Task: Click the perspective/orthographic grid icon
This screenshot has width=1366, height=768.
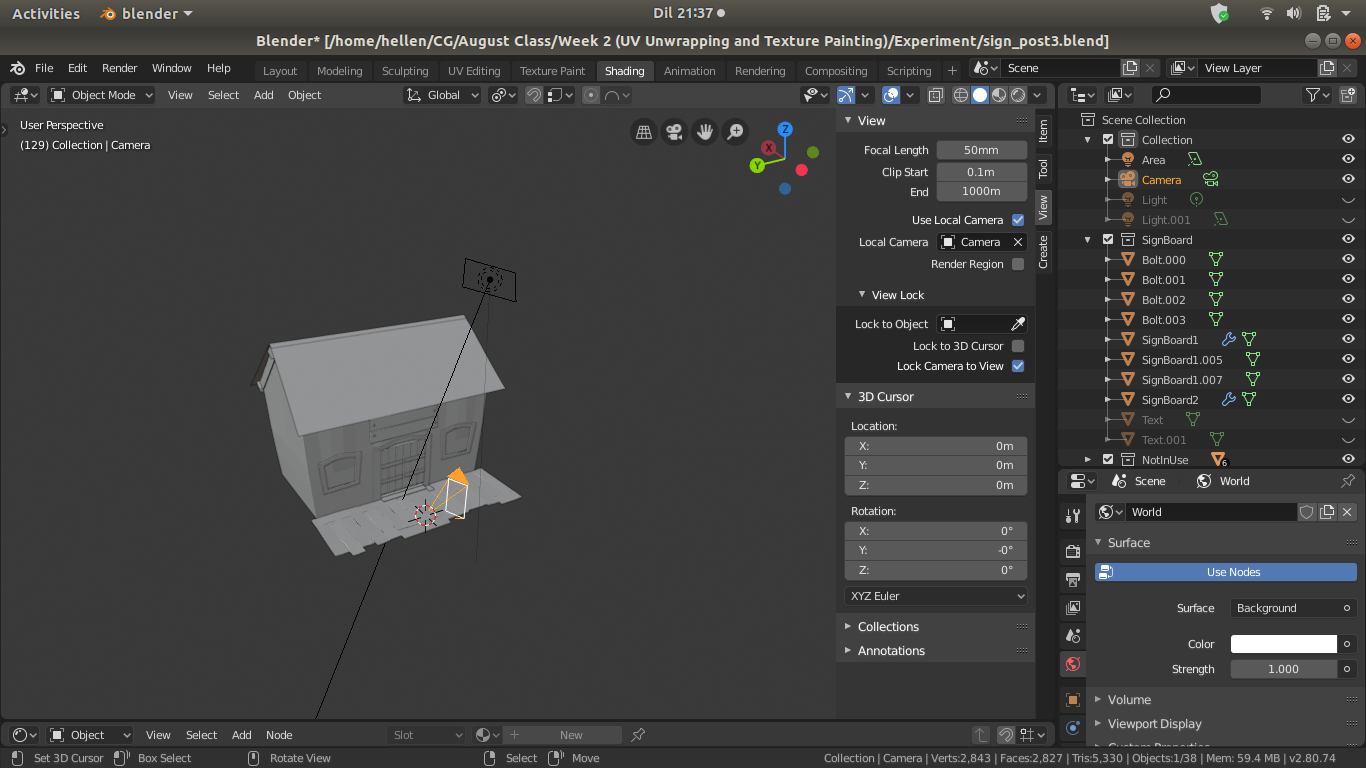Action: pyautogui.click(x=644, y=132)
